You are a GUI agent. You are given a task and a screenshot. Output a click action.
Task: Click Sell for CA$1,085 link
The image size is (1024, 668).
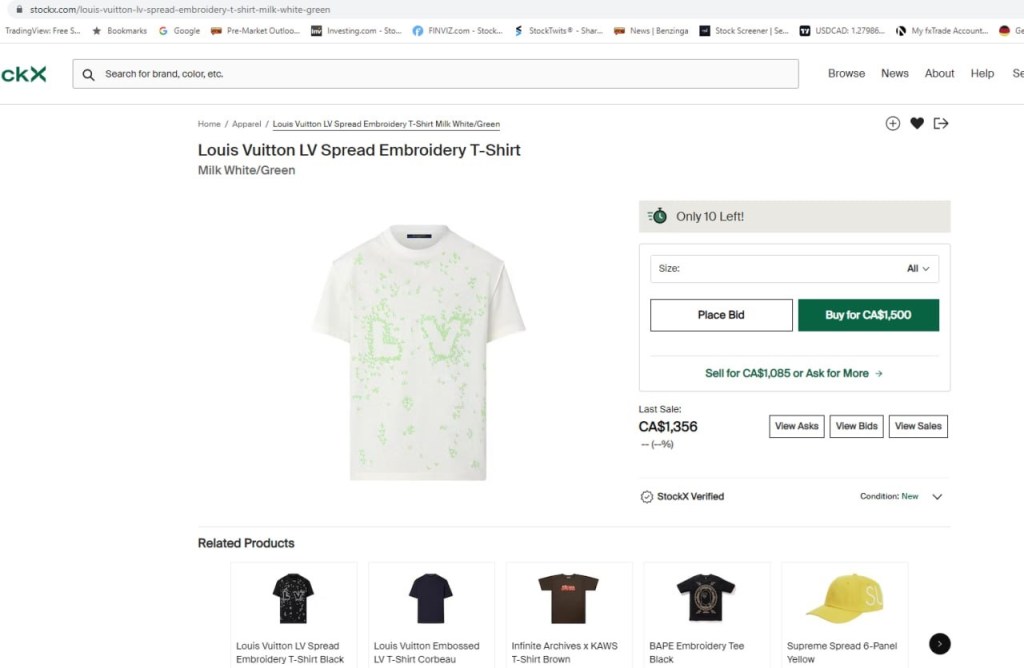click(794, 373)
